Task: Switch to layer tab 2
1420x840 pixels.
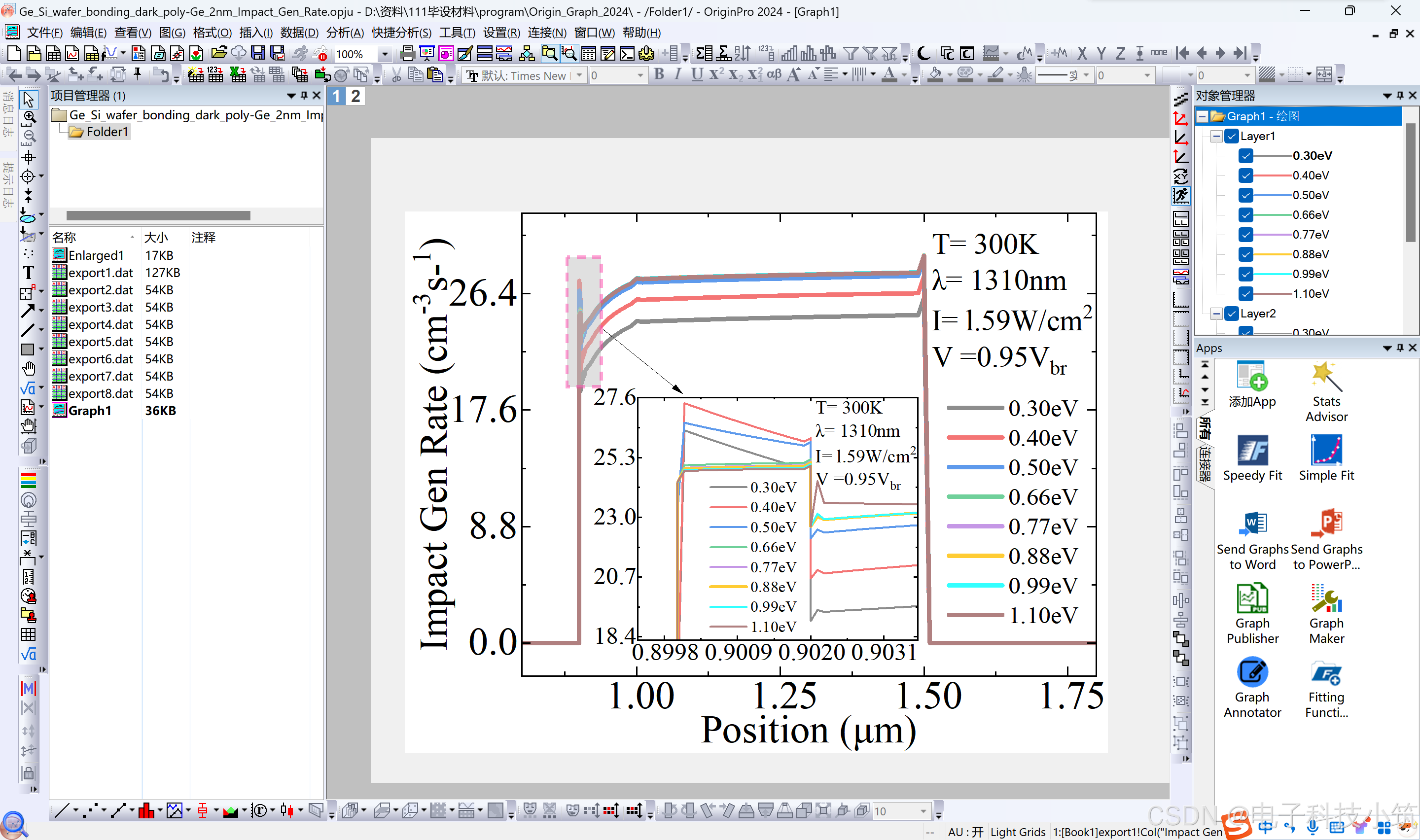Action: [355, 96]
